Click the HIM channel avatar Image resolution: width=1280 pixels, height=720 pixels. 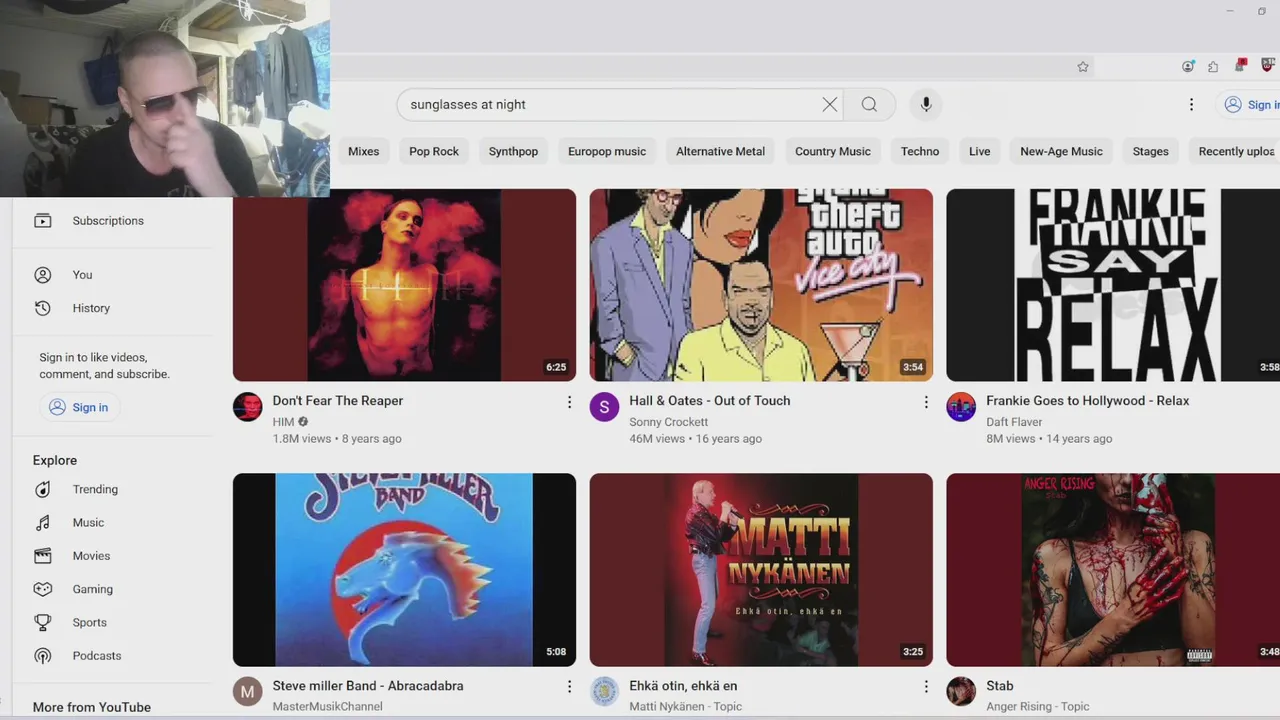(248, 407)
